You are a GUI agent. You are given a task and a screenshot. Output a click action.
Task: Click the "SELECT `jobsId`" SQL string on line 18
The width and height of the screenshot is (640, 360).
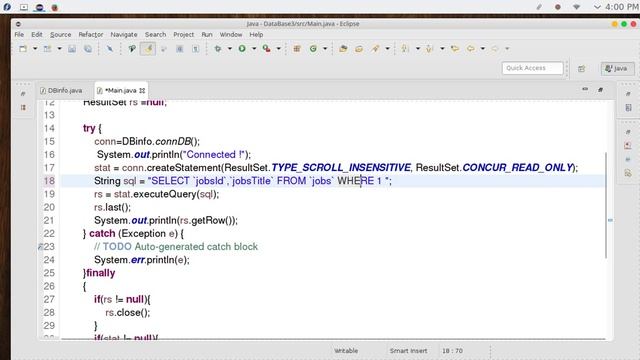click(186, 181)
